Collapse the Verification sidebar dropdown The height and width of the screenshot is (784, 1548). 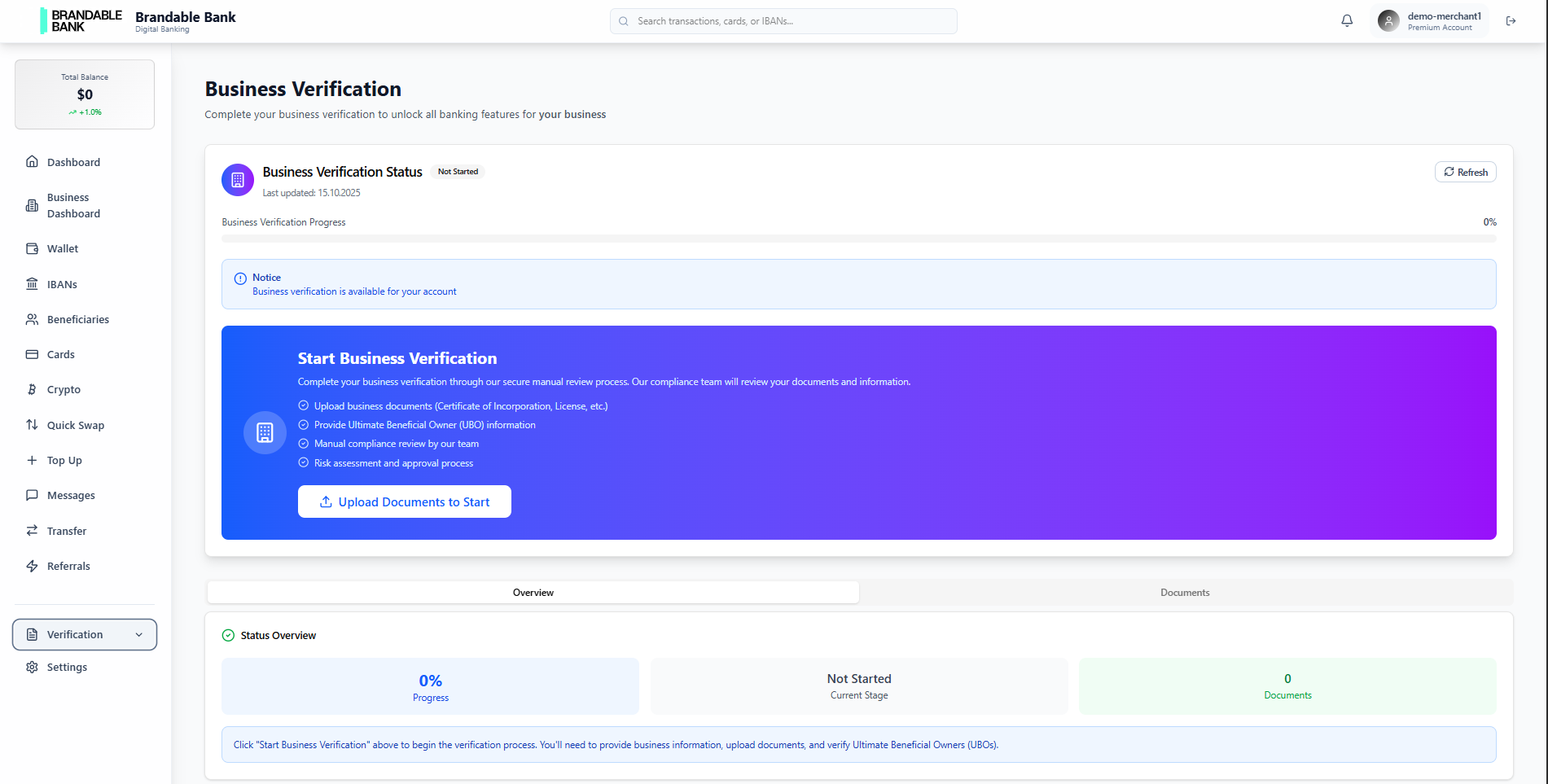140,634
